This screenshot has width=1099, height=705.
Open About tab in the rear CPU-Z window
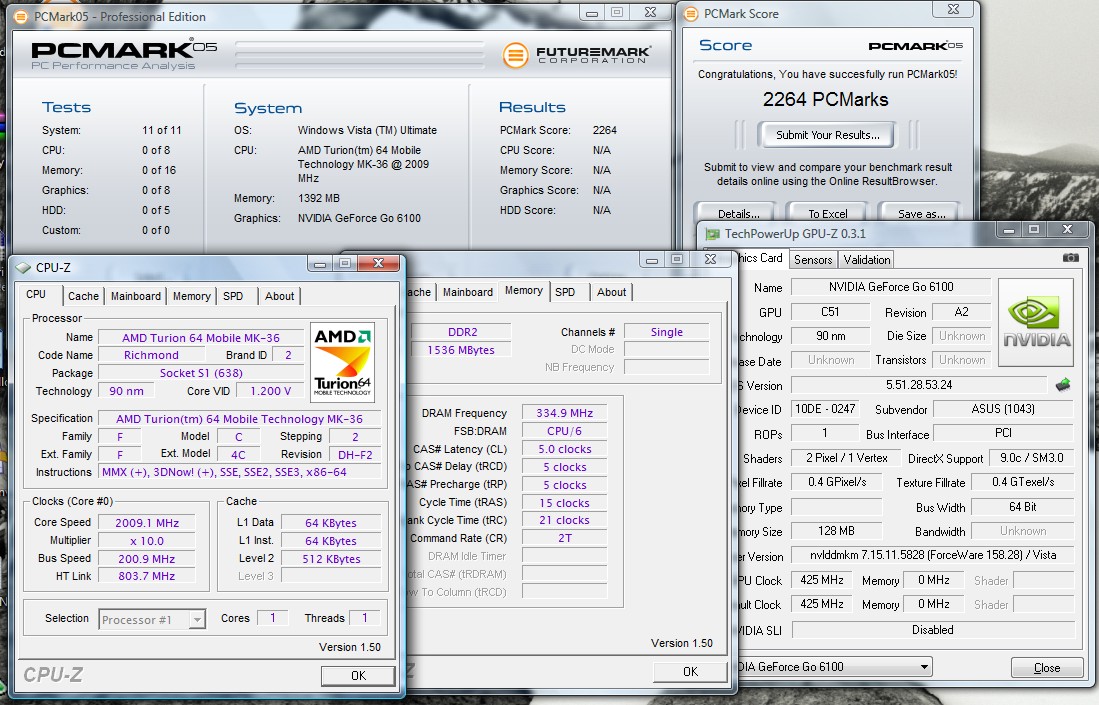(x=611, y=292)
